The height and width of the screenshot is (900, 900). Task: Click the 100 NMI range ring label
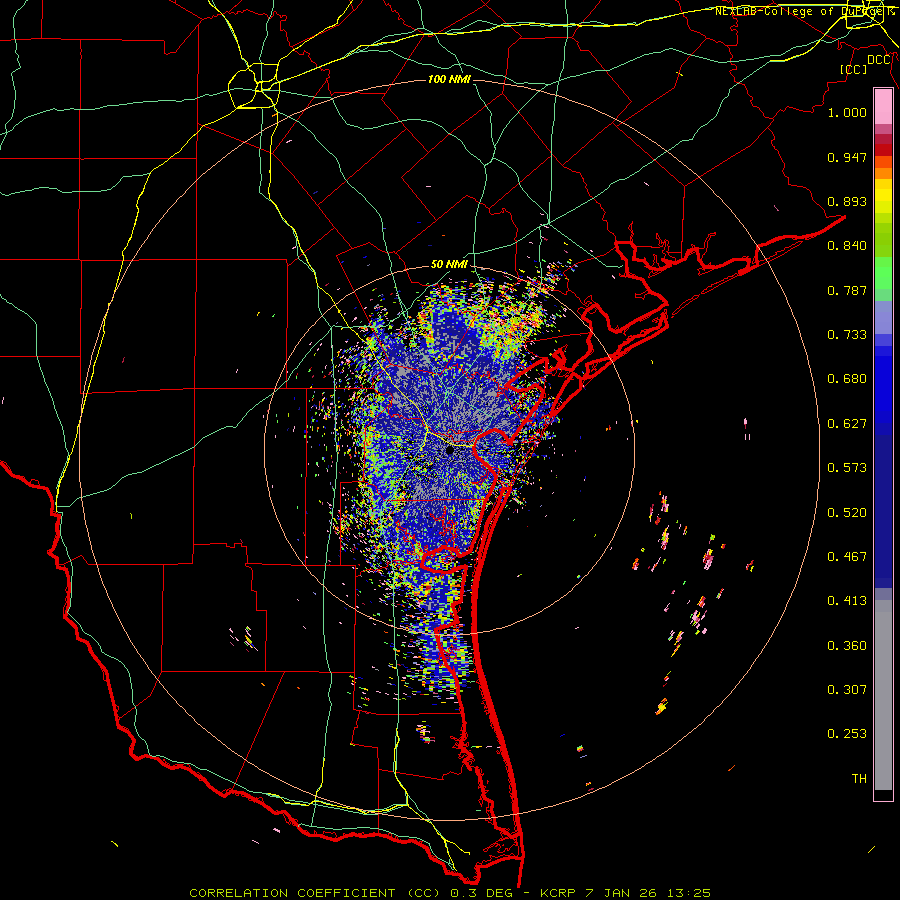click(x=449, y=79)
